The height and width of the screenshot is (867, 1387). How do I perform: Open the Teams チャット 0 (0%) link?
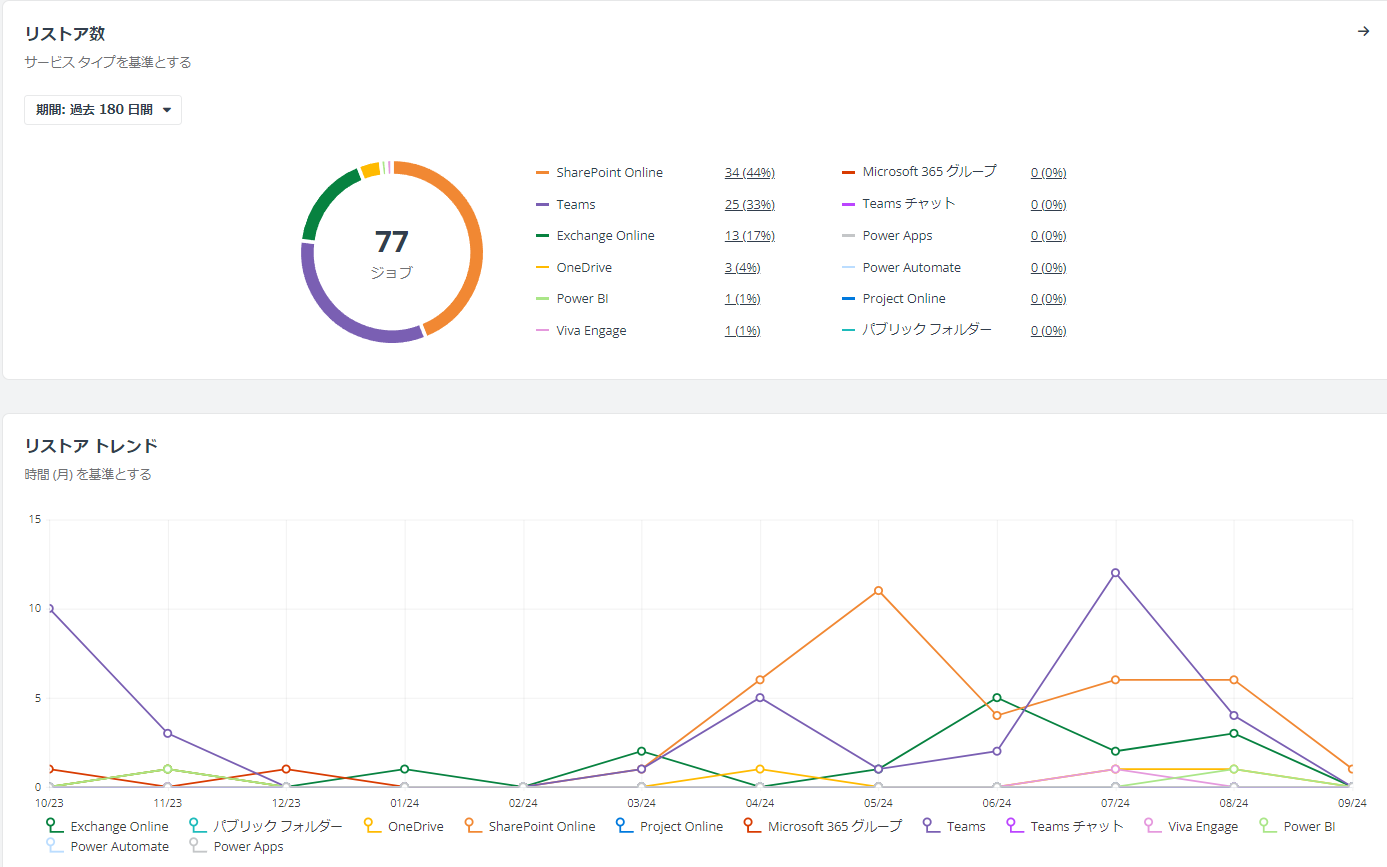pos(1049,204)
